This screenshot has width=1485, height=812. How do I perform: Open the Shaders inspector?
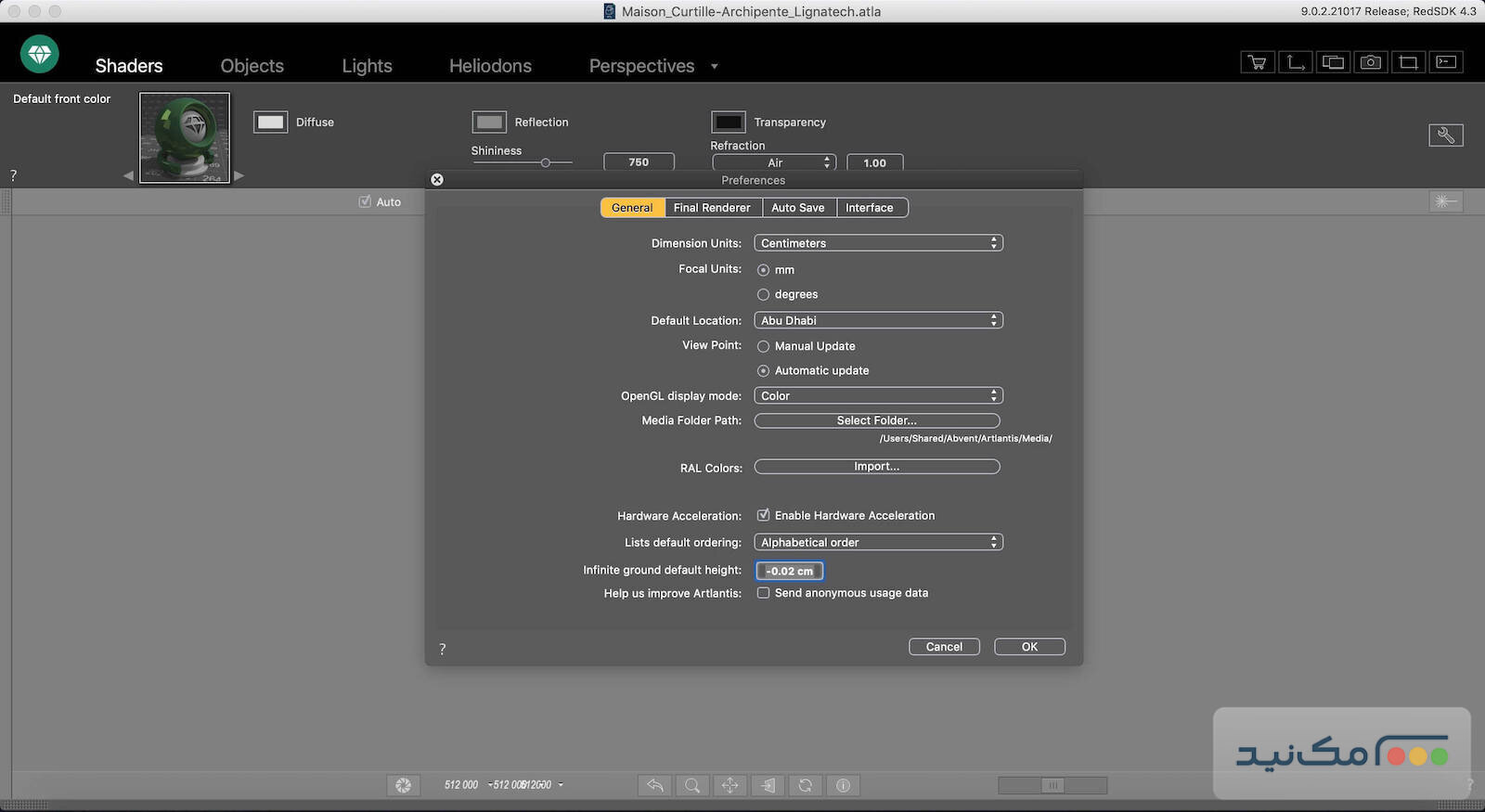(129, 66)
